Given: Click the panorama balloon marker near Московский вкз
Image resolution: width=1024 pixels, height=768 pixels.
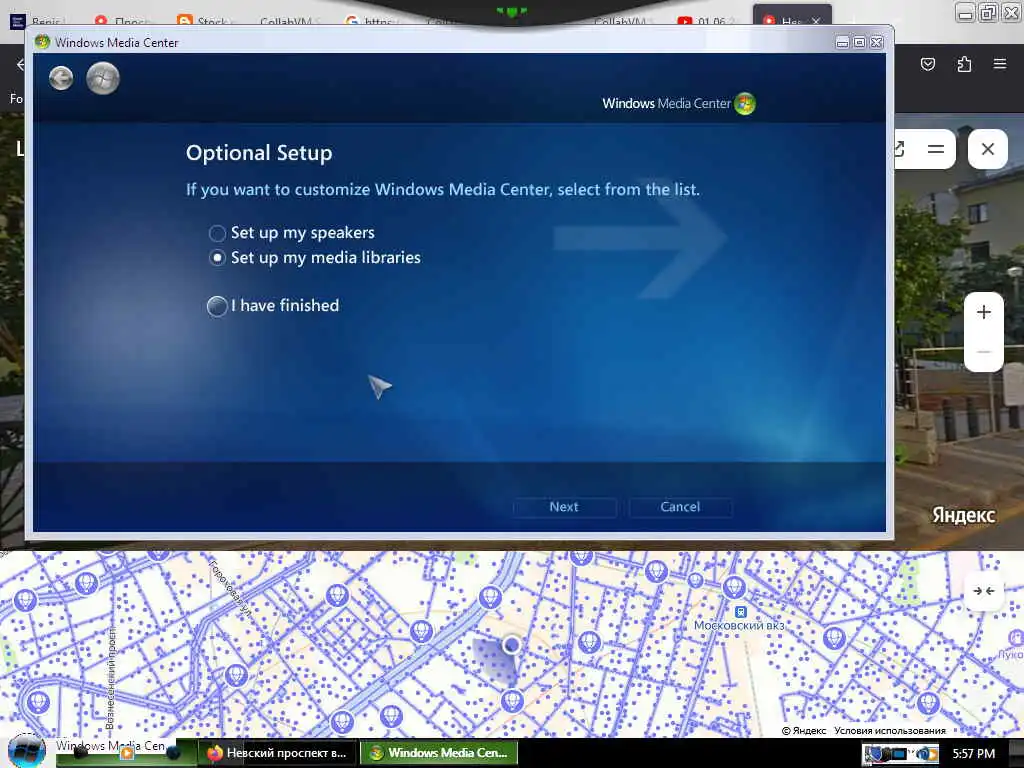Looking at the screenshot, I should 734,586.
